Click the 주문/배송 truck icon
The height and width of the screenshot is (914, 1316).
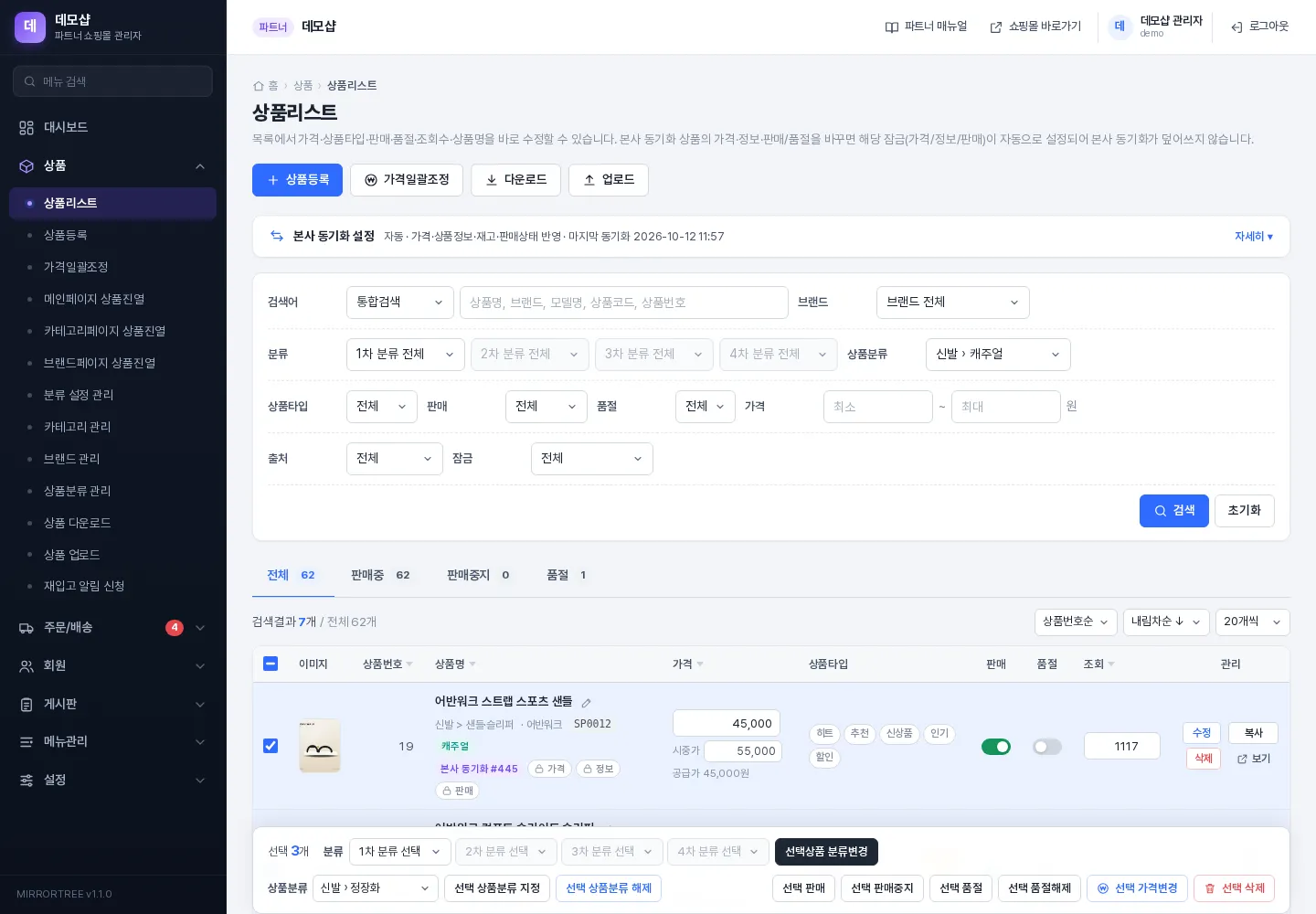27,628
